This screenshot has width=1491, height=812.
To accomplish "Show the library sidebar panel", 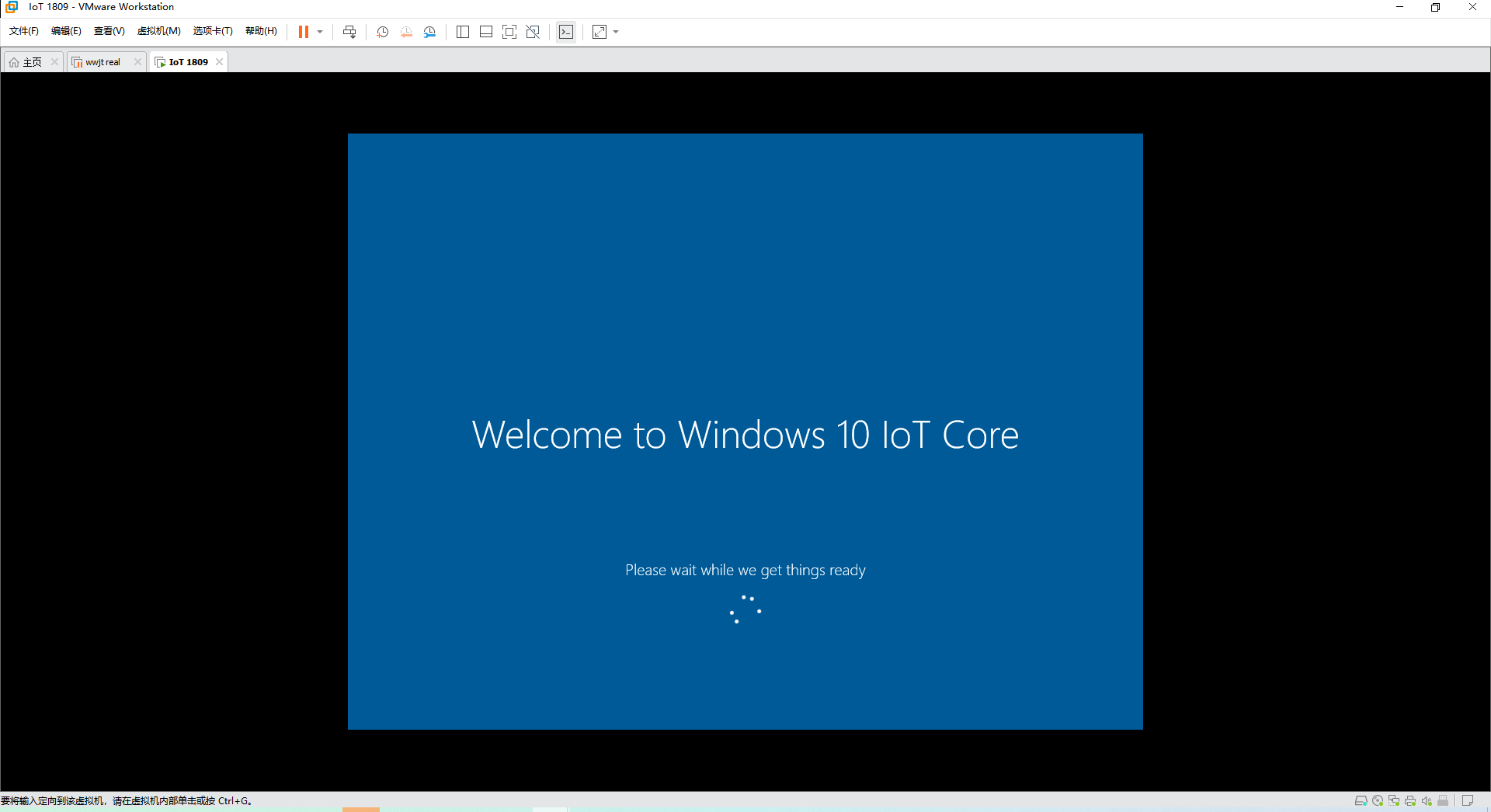I will [463, 32].
